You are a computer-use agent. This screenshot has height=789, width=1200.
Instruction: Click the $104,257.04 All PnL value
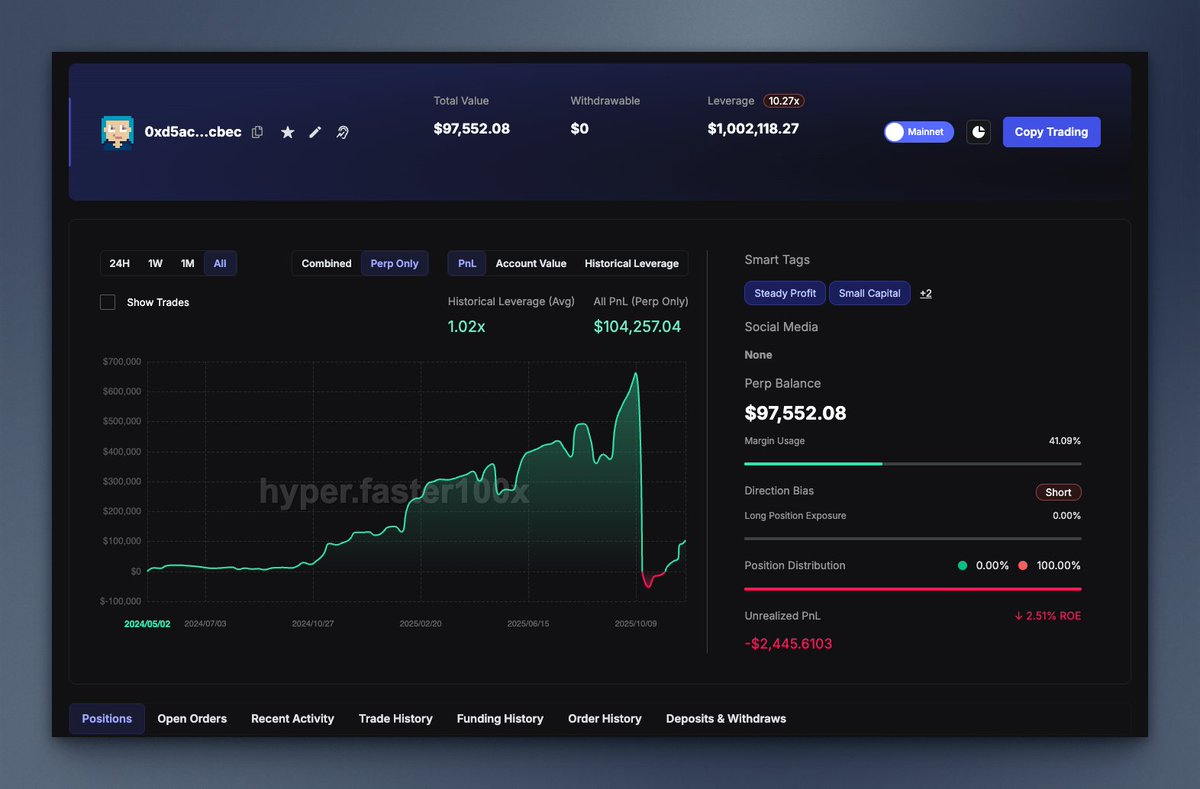[x=637, y=327]
